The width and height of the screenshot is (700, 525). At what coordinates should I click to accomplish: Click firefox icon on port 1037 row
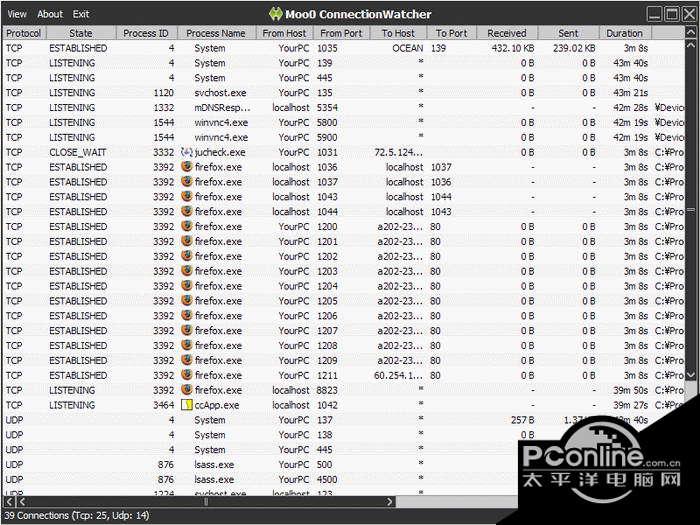pos(187,182)
